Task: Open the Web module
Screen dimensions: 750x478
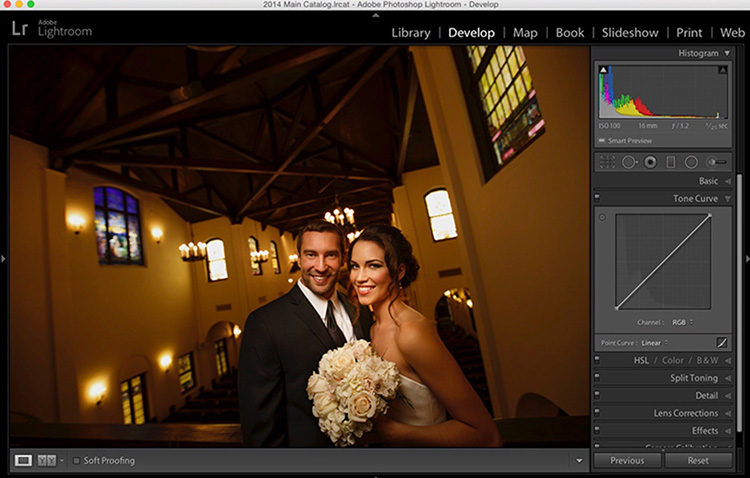Action: point(732,33)
